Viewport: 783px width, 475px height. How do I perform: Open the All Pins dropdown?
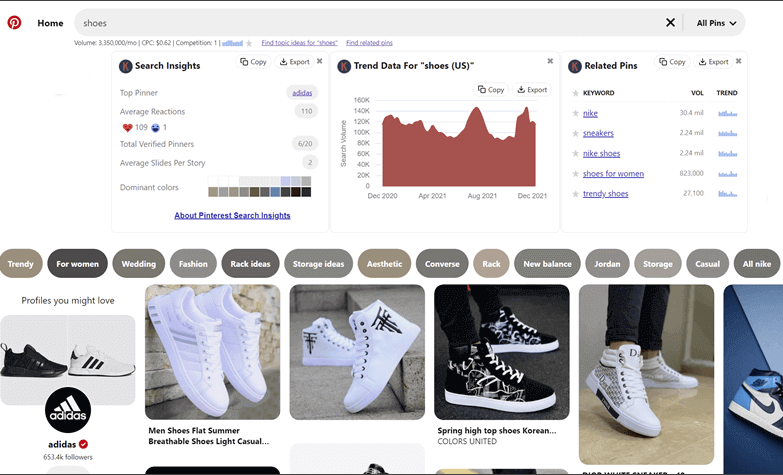pyautogui.click(x=716, y=23)
